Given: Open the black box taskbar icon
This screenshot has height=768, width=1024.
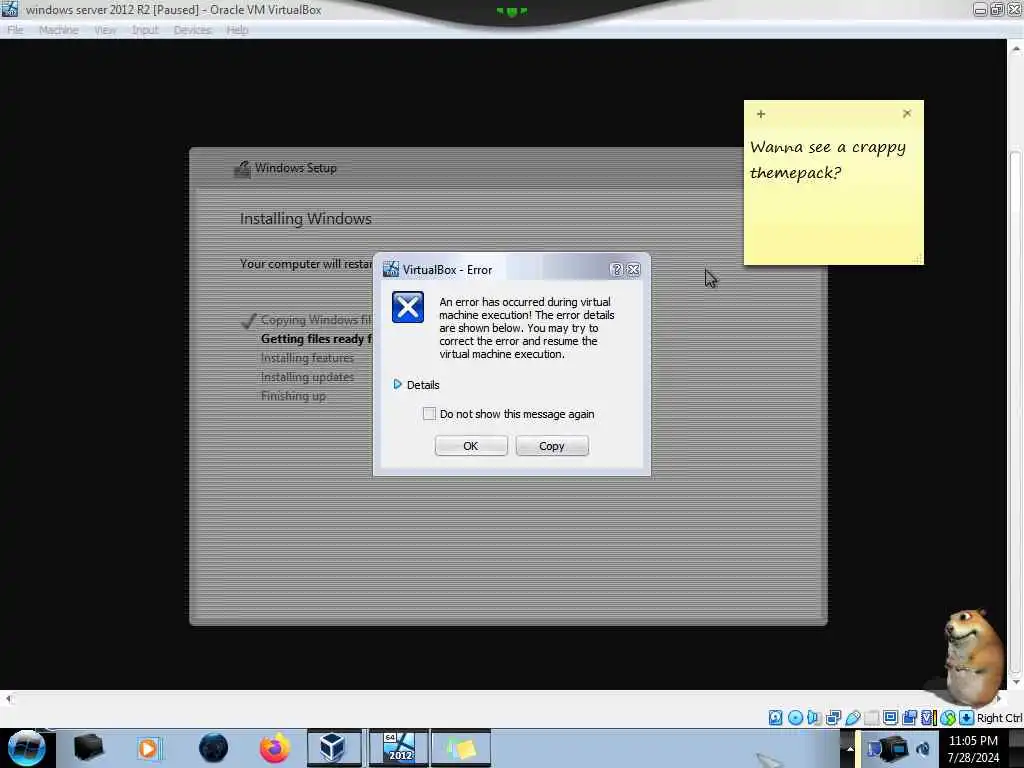Looking at the screenshot, I should 88,748.
